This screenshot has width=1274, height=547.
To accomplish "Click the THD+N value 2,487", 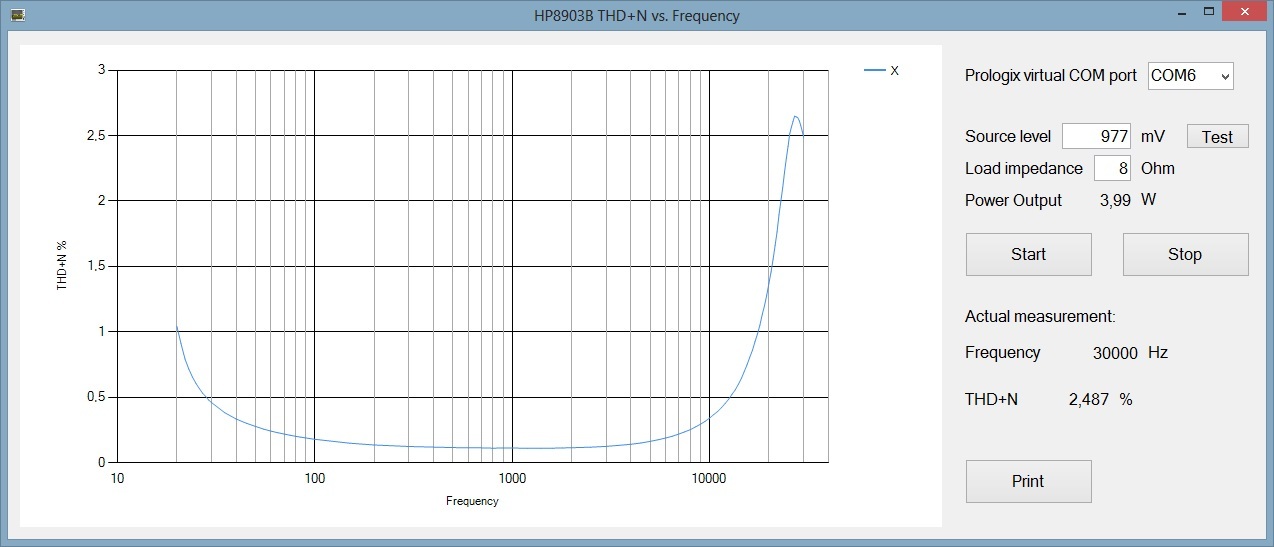I will click(x=1088, y=399).
